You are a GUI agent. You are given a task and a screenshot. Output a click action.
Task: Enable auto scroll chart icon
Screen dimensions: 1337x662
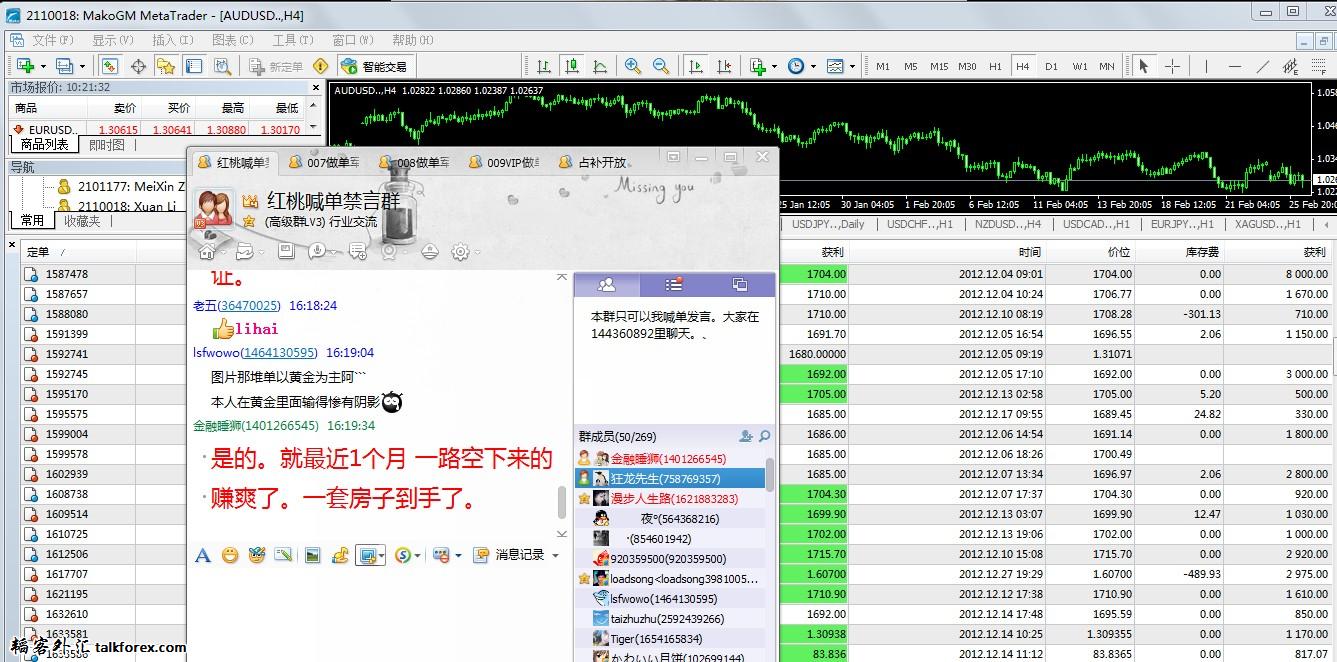coord(695,66)
